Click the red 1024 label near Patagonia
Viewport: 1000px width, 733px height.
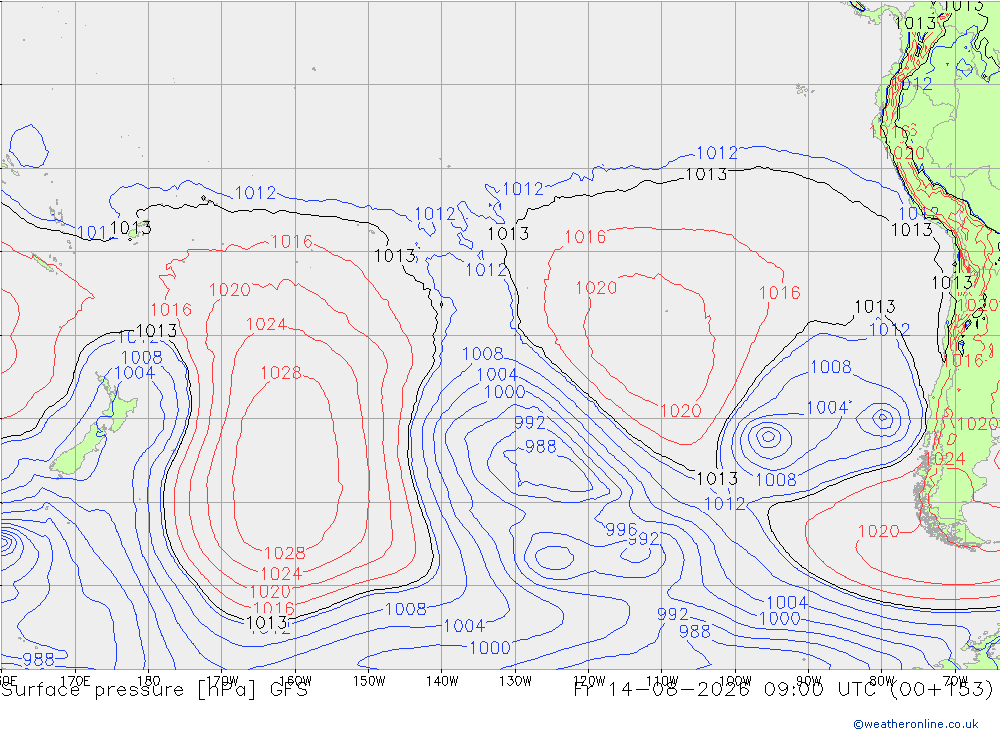tap(946, 459)
